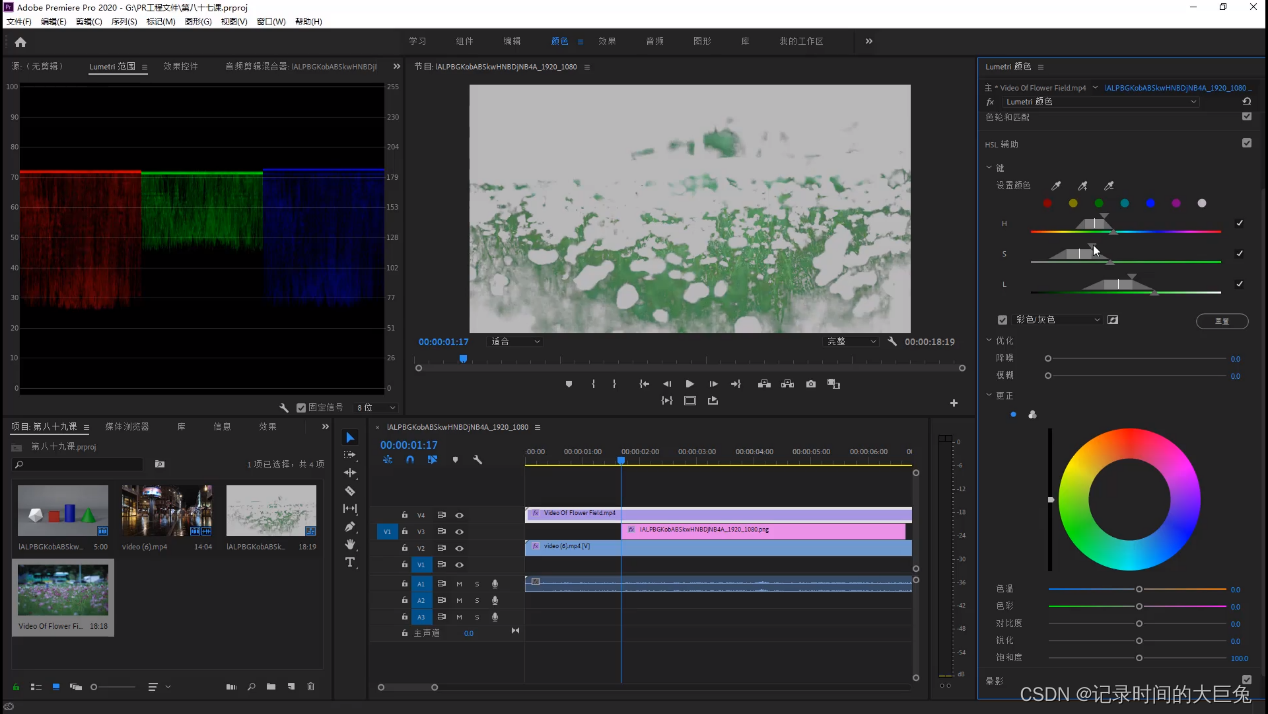Uncheck the HSL 辅助 checkbox
The width and height of the screenshot is (1268, 714).
[1246, 143]
